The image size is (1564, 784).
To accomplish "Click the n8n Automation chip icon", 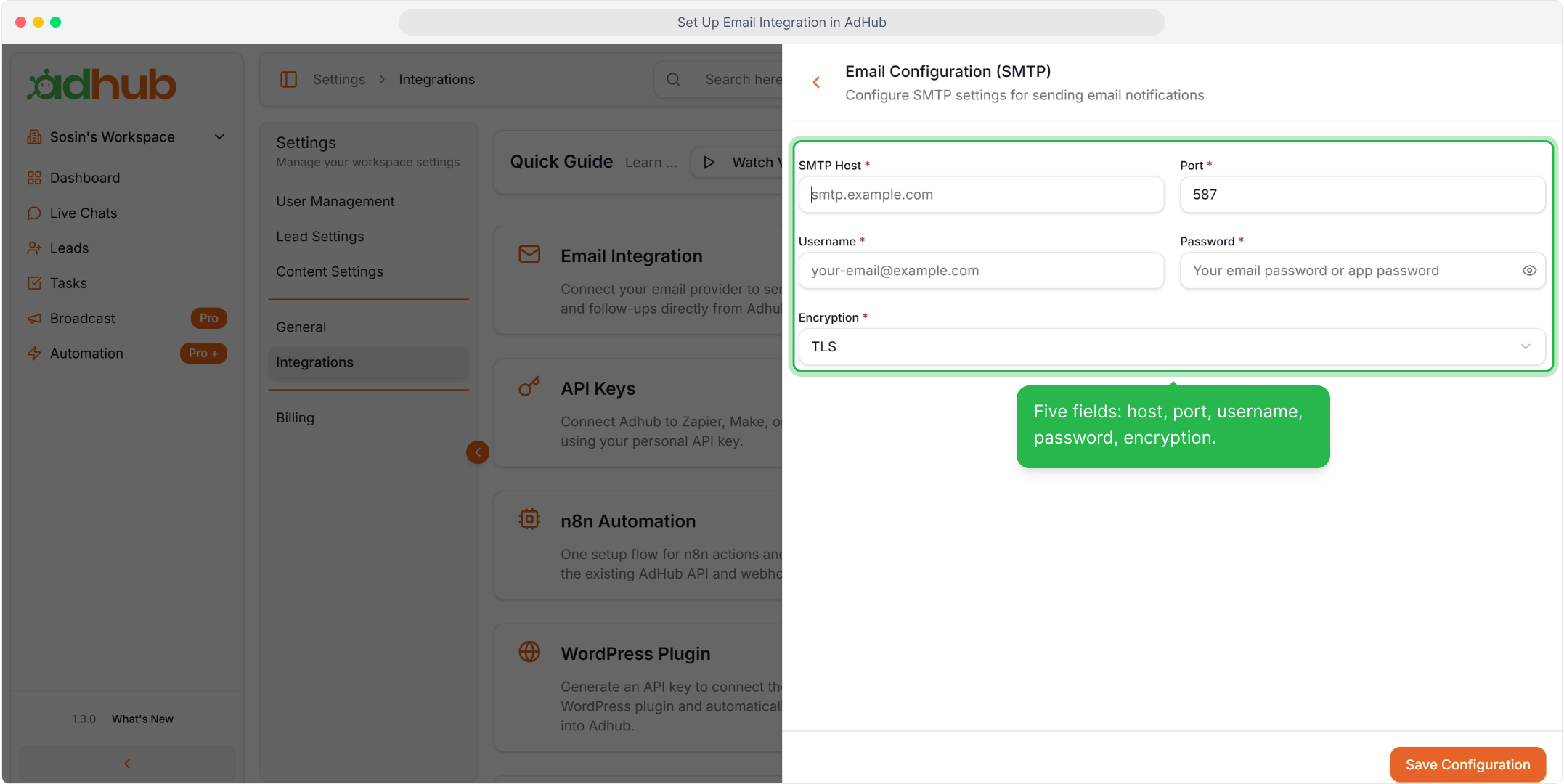I will point(529,519).
